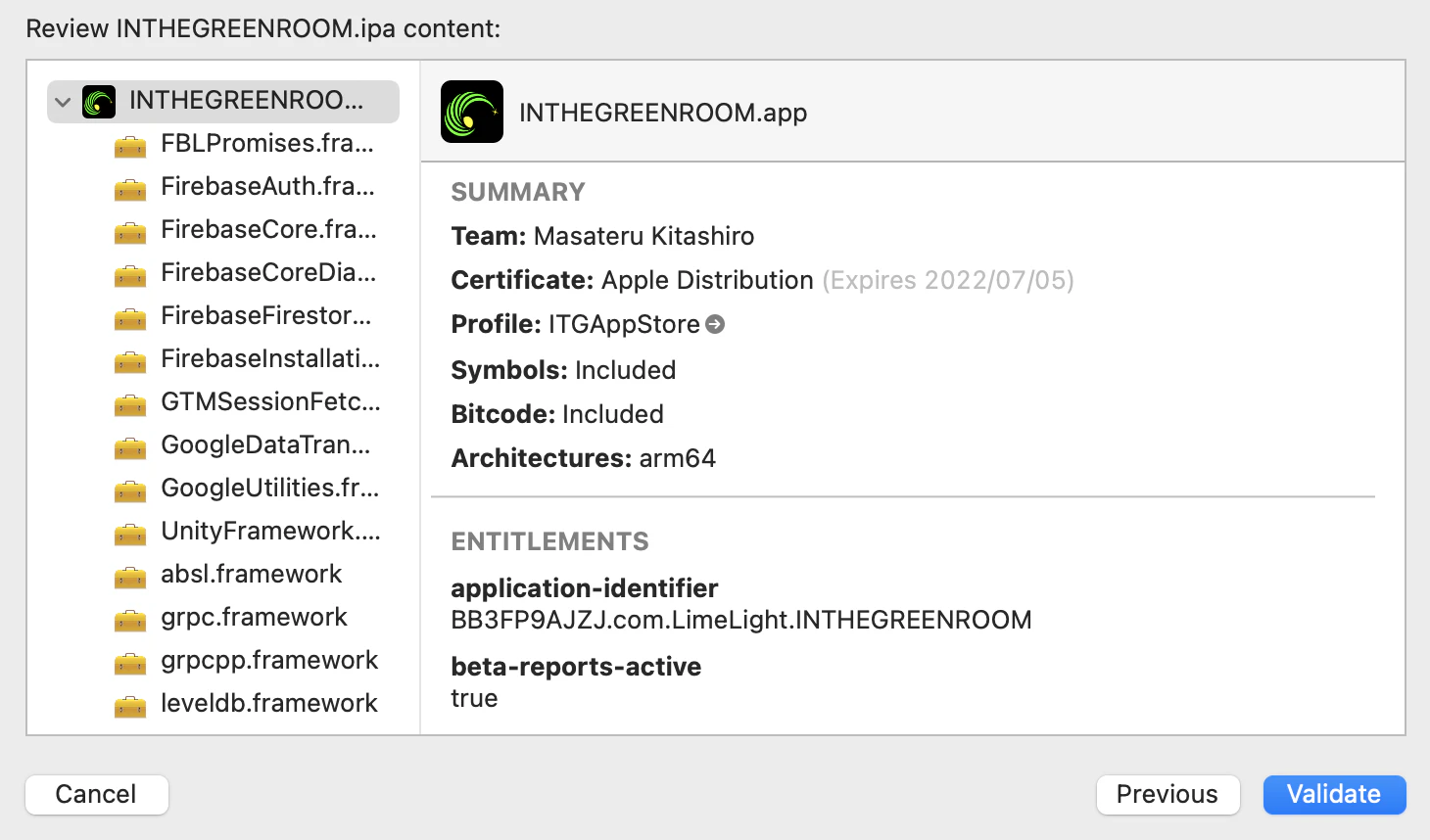Select GoogleUtilities.fr... in the list

(270, 488)
